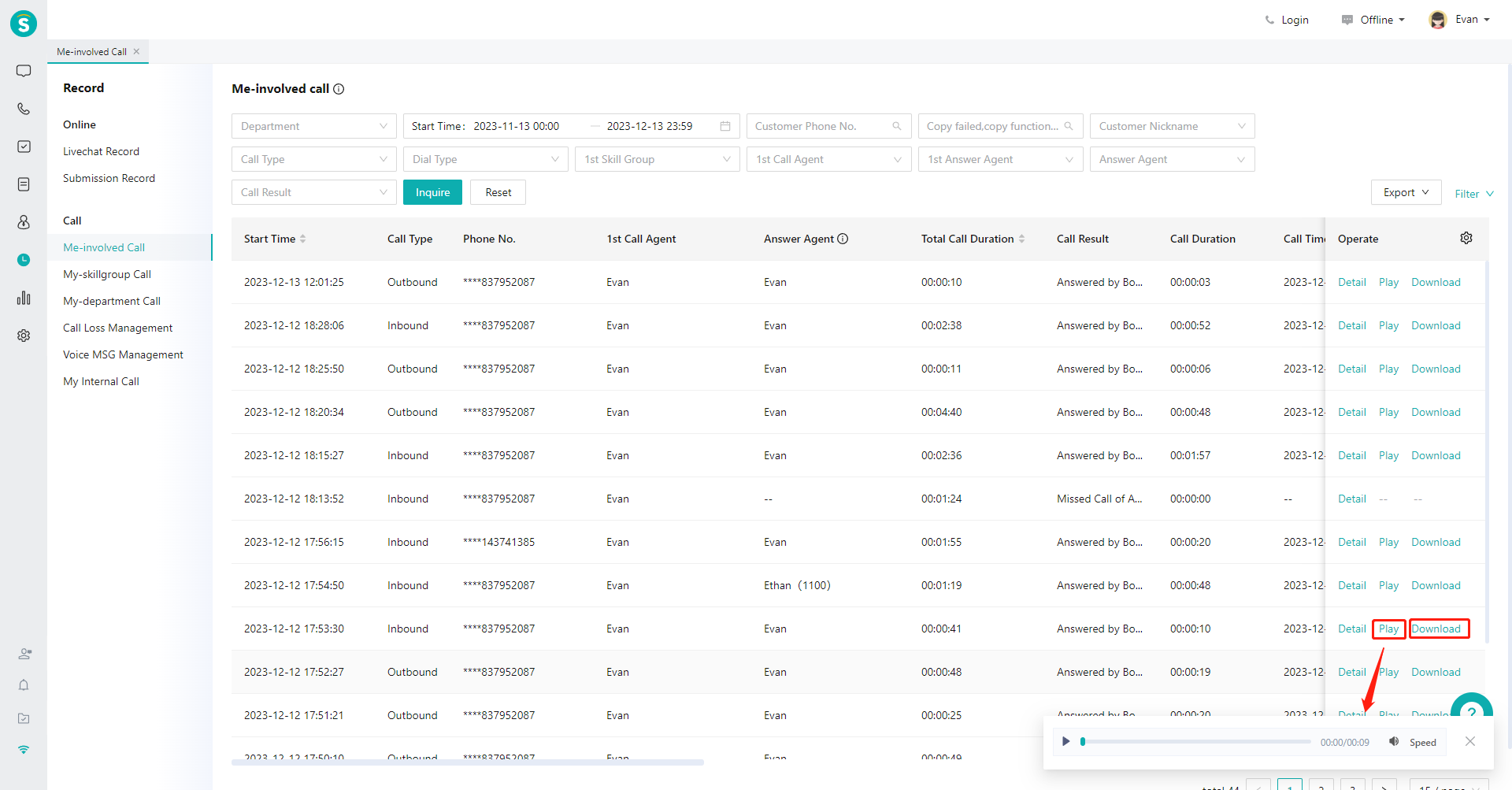This screenshot has width=1512, height=790.
Task: Open the document icon in left sidebar
Action: (24, 184)
